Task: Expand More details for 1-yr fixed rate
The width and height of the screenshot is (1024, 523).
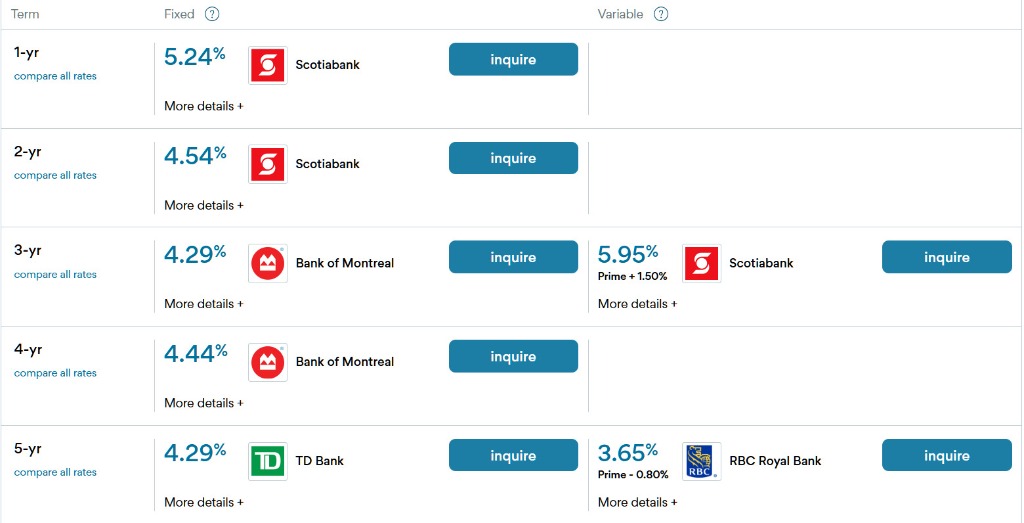Action: tap(204, 106)
